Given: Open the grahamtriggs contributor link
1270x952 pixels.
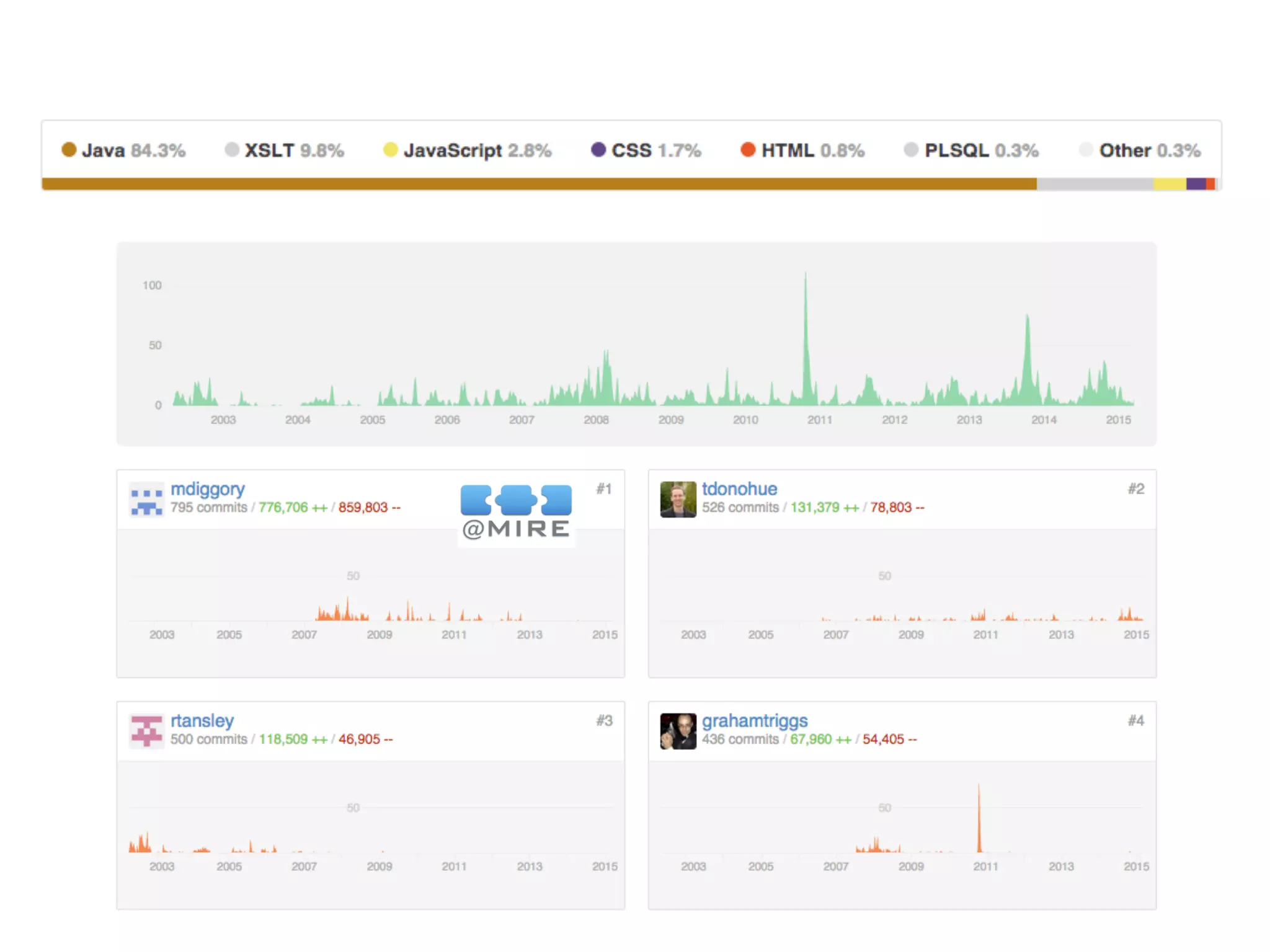Looking at the screenshot, I should 755,721.
